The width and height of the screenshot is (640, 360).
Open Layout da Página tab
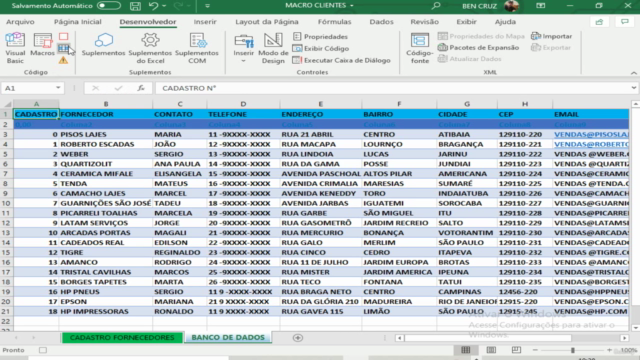coord(267,22)
